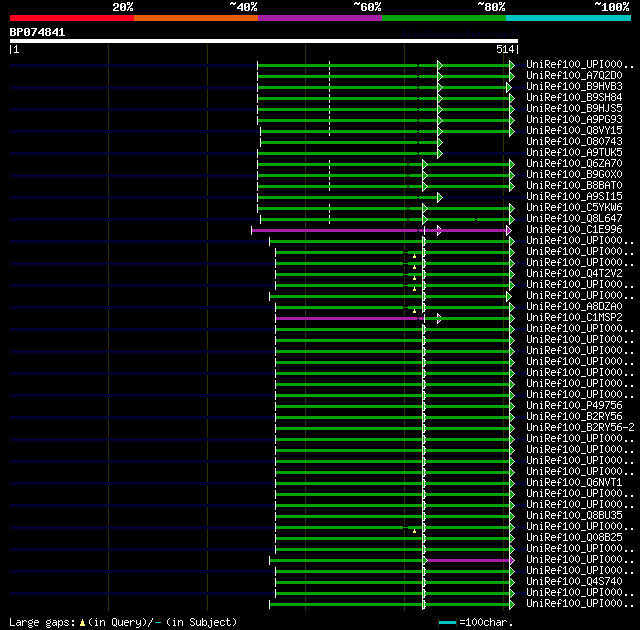The image size is (640, 630).
Task: Select the UniRef100_Q8L647 label
Action: point(574,219)
